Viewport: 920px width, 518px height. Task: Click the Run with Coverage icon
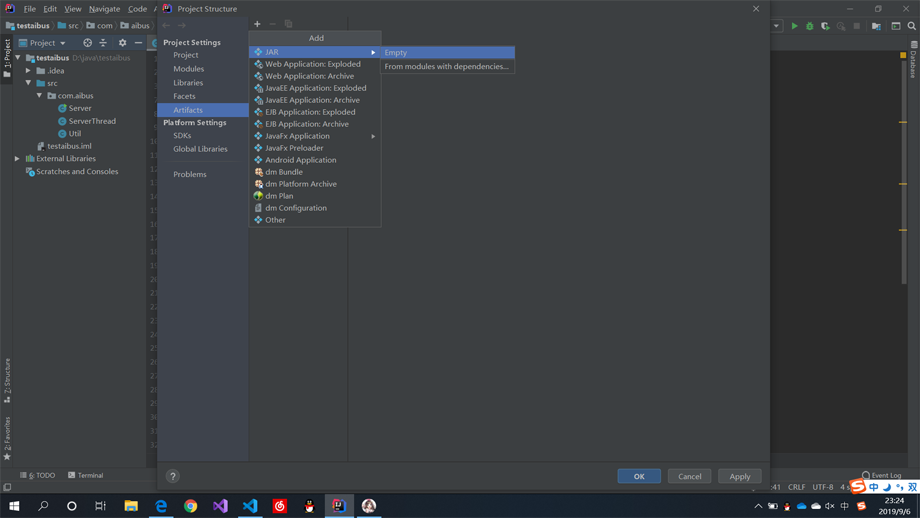click(825, 26)
